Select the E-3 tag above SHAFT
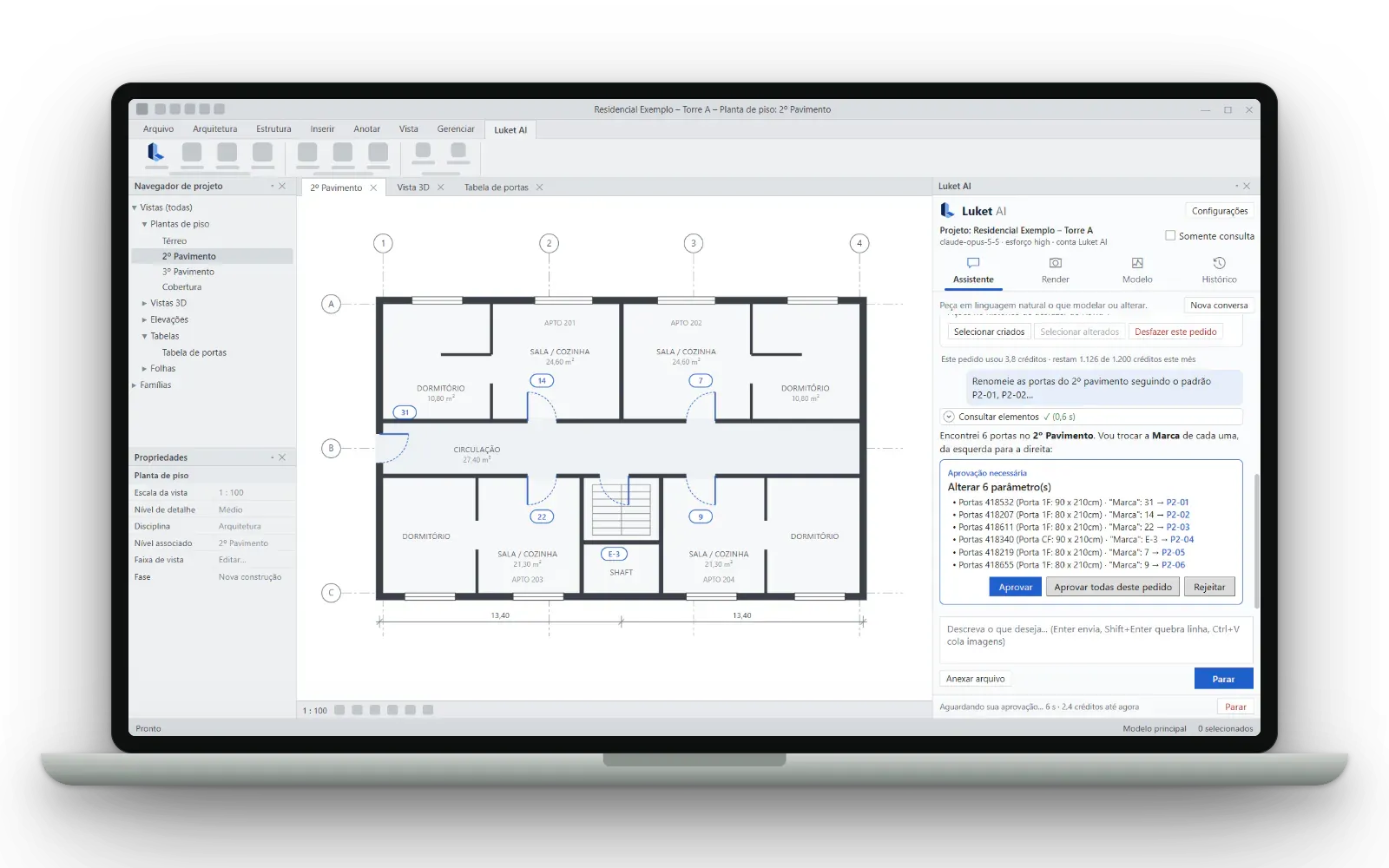Screen dimensions: 1389x868 coord(614,554)
